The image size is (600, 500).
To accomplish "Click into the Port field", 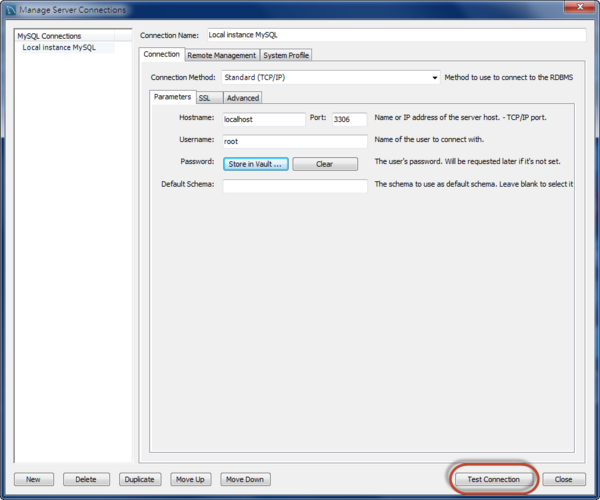I will (348, 119).
